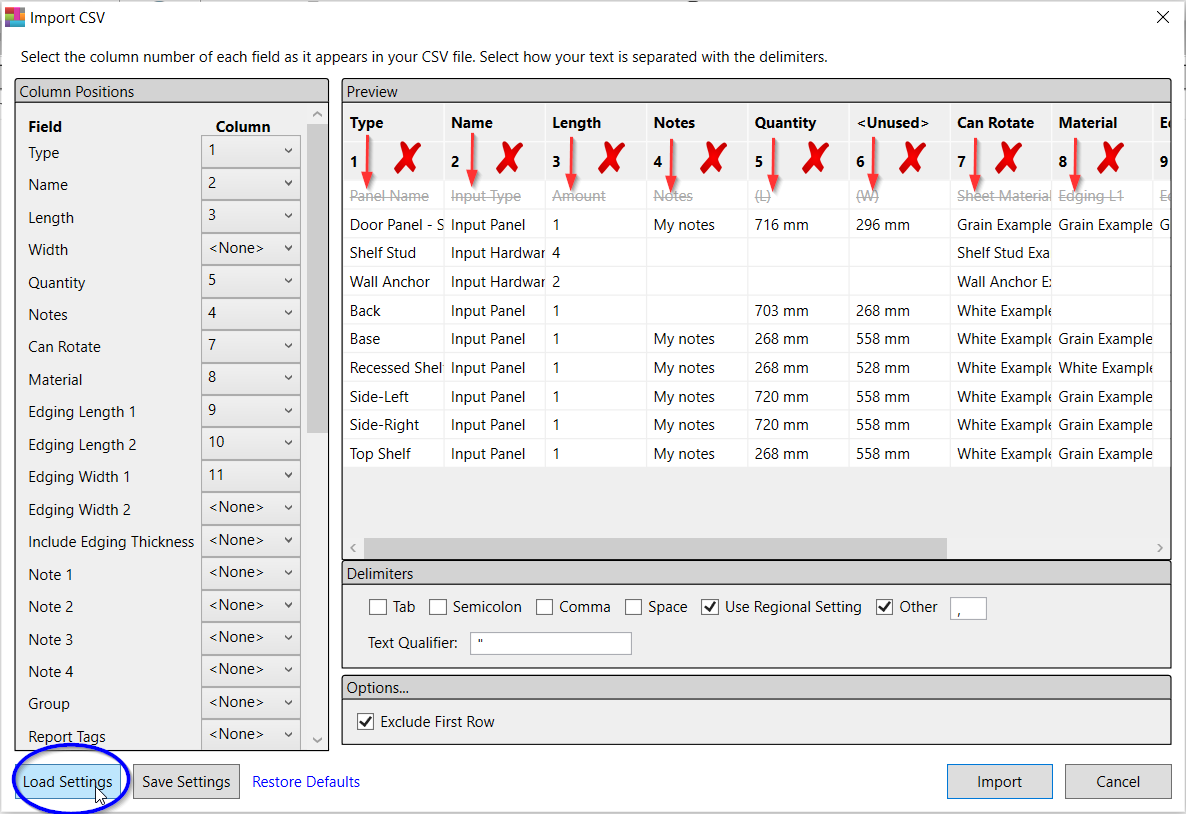Image resolution: width=1186 pixels, height=814 pixels.
Task: Enable the Comma delimiter checkbox
Action: point(544,607)
